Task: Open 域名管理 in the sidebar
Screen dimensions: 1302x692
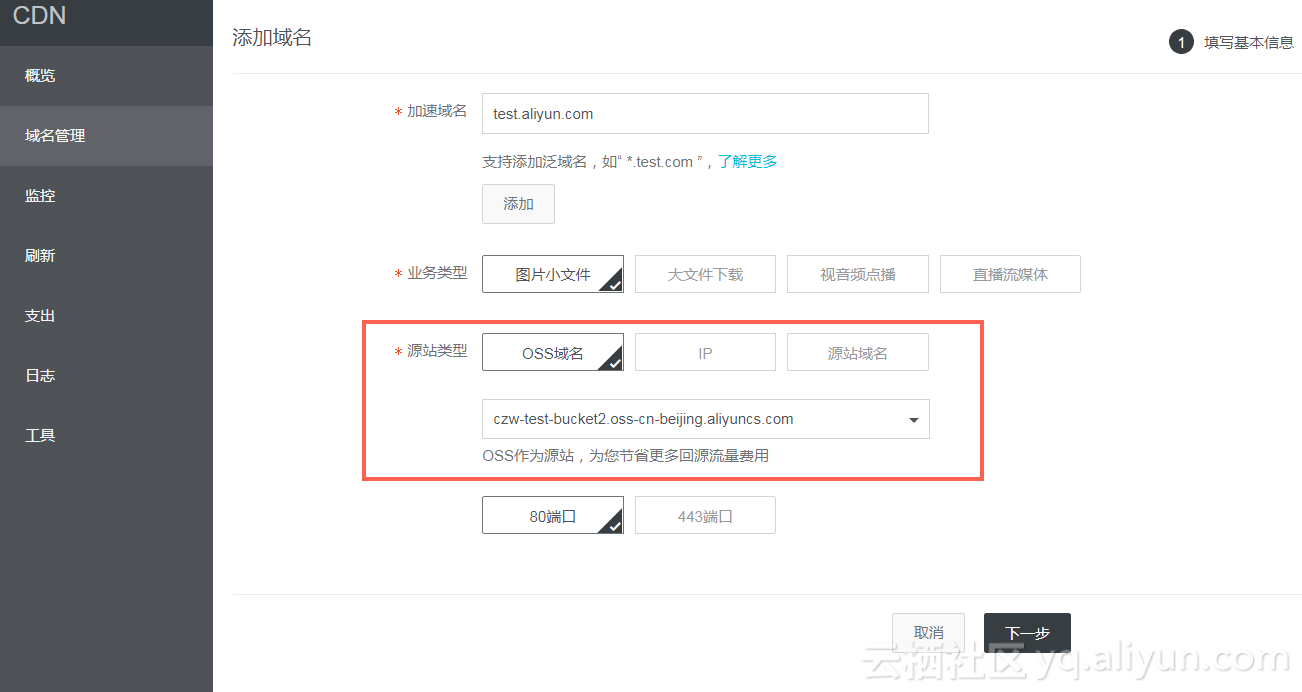Action: coord(106,136)
